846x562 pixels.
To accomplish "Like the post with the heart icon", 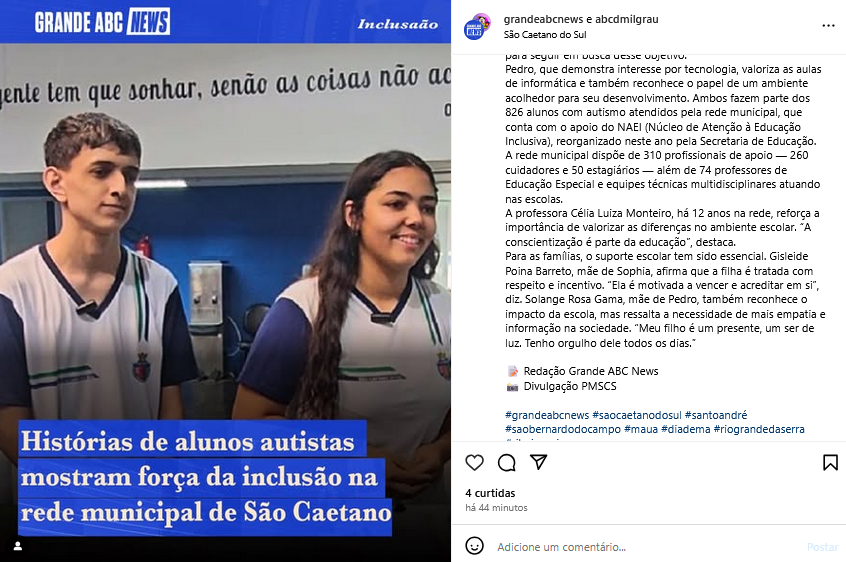I will point(474,463).
